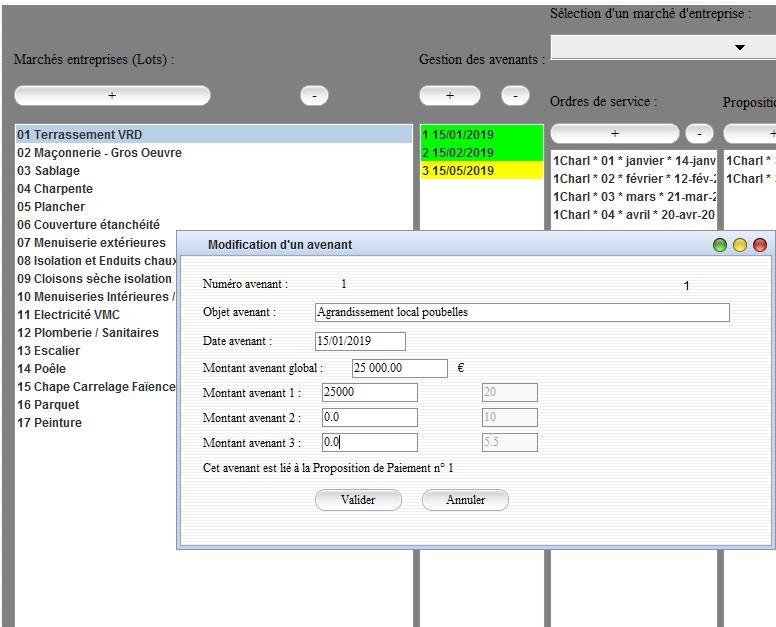Viewport: 776px width, 627px height.
Task: Select lot 01 Terrassement VRD
Action: 214,135
